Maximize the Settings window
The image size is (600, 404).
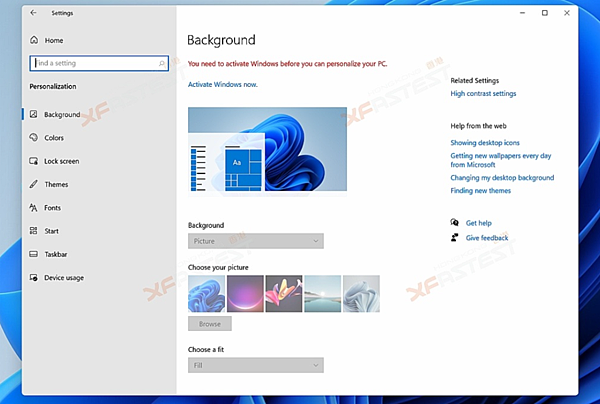pos(545,13)
